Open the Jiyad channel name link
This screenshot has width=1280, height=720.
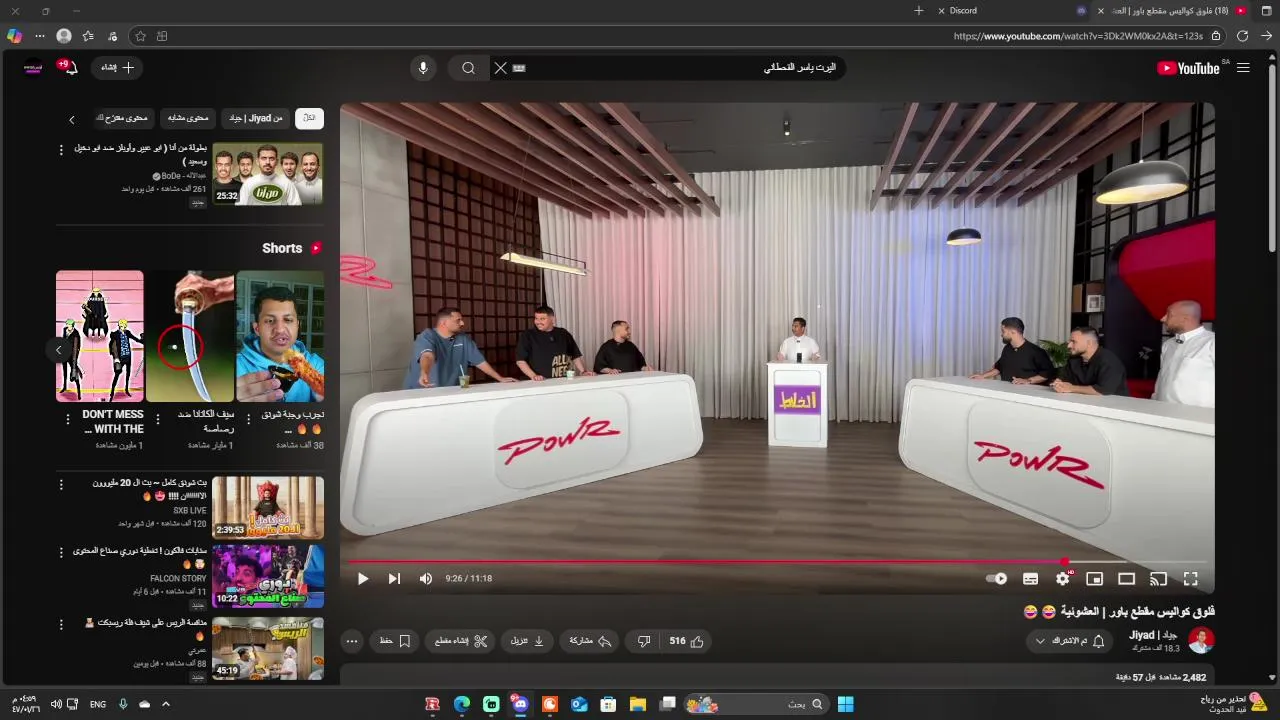tap(1153, 635)
